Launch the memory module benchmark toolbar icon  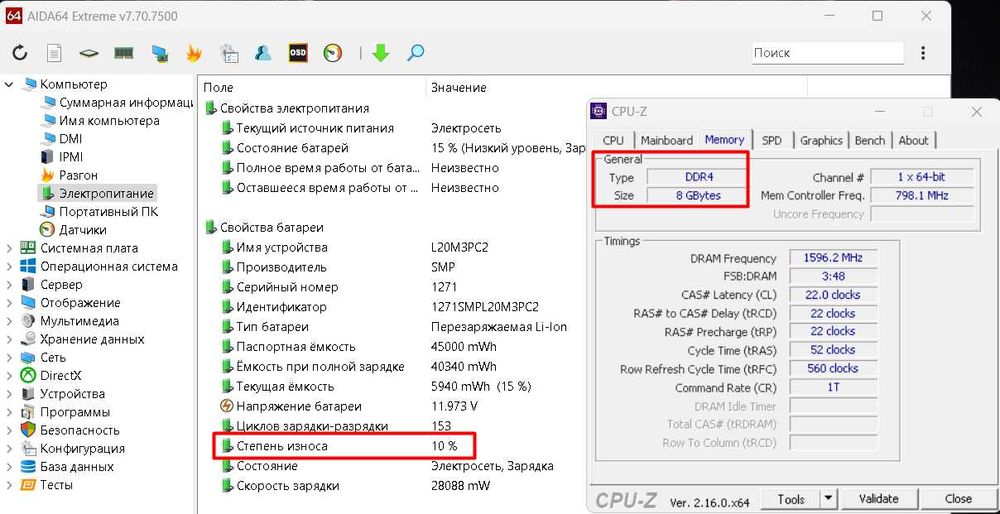123,52
